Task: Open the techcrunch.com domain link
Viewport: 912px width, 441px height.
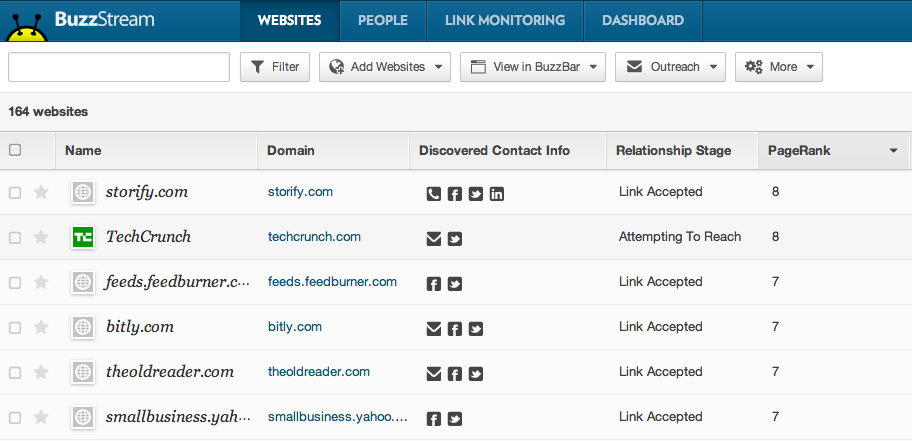Action: 314,237
